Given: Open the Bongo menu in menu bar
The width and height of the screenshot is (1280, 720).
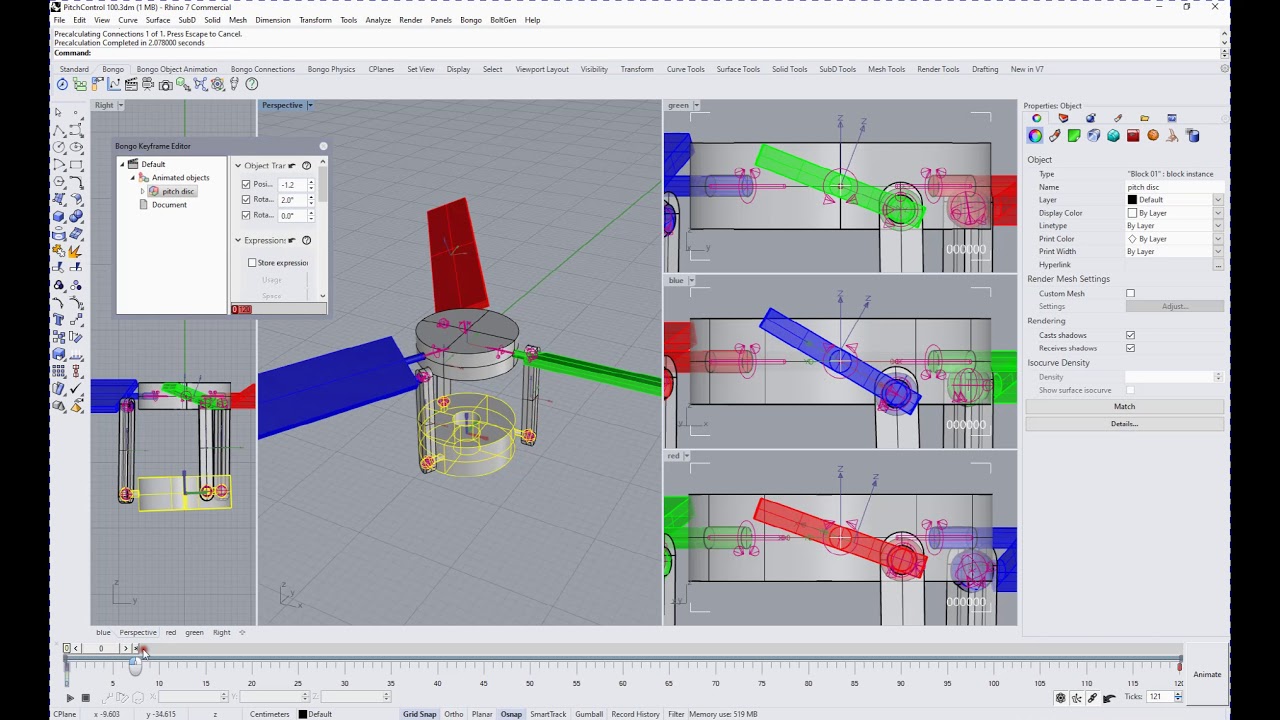Looking at the screenshot, I should (470, 20).
